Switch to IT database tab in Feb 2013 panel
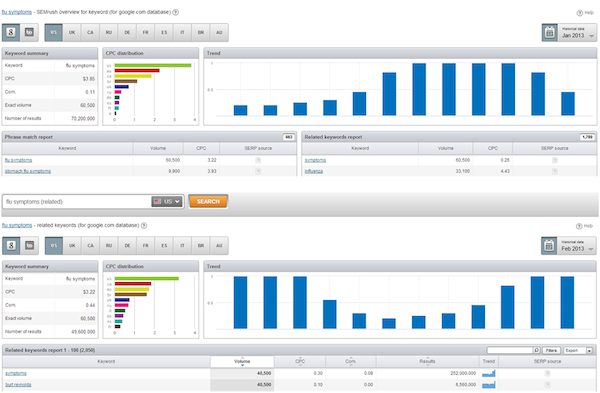The width and height of the screenshot is (600, 393). coord(182,246)
